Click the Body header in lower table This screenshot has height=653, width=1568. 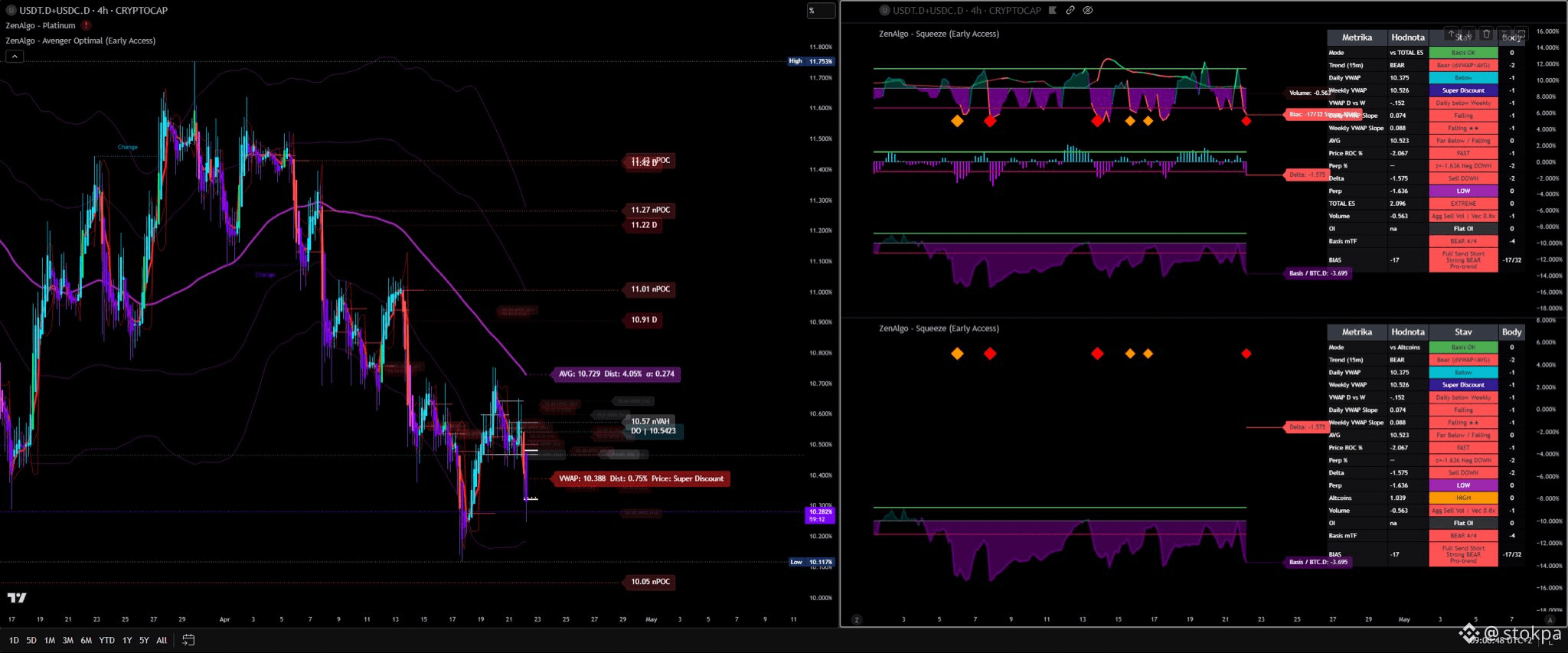point(1512,332)
